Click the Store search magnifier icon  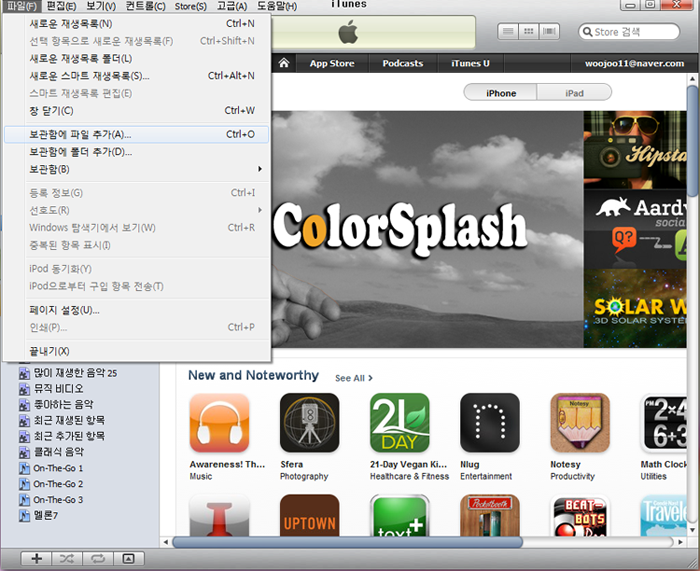pos(588,32)
